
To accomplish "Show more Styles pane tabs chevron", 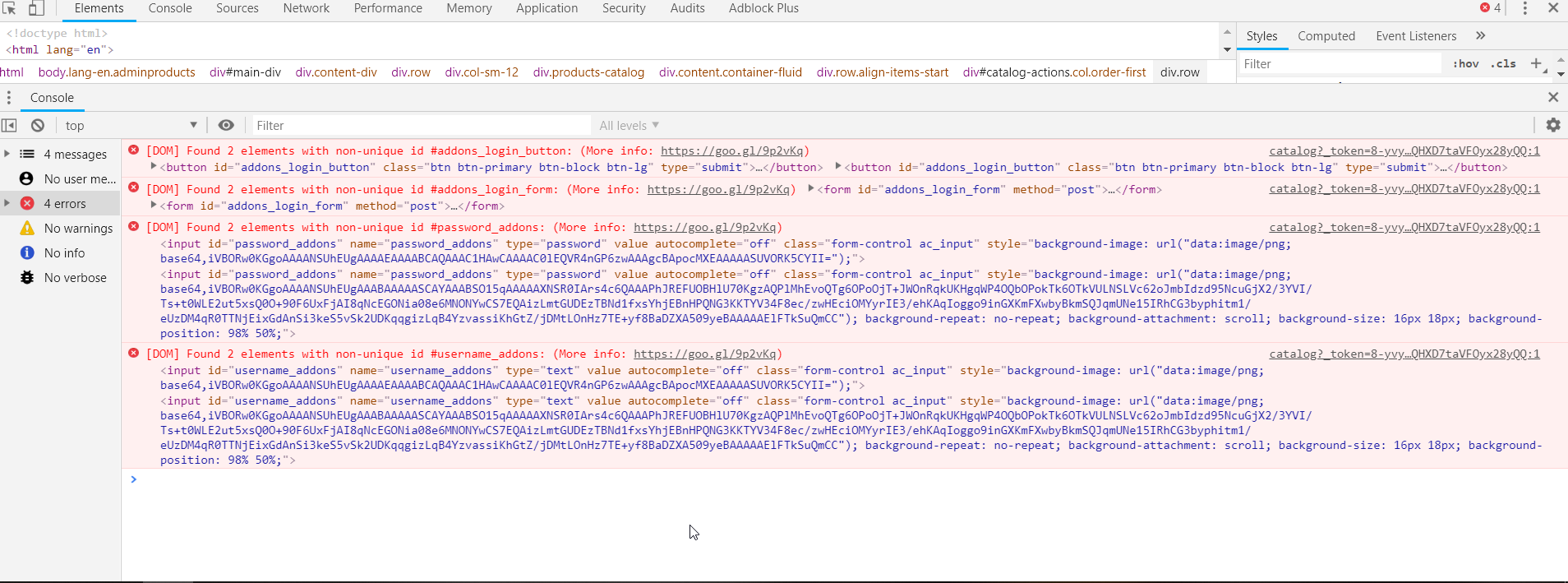I will pyautogui.click(x=1481, y=35).
